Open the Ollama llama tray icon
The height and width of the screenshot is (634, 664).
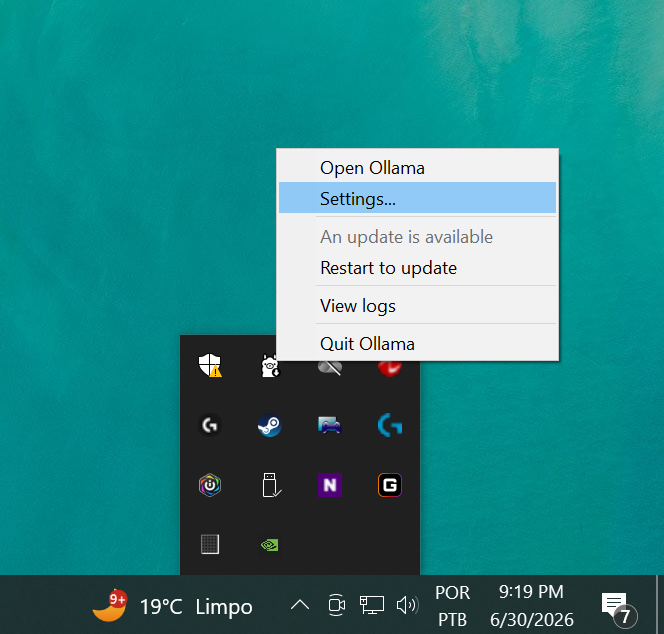(x=270, y=366)
